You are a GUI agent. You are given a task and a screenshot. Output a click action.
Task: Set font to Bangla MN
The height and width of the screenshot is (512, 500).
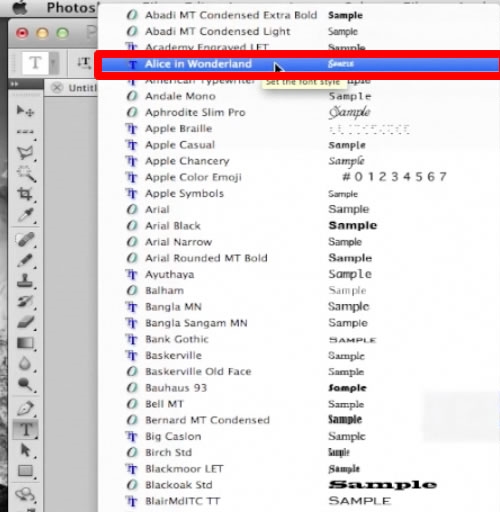173,307
